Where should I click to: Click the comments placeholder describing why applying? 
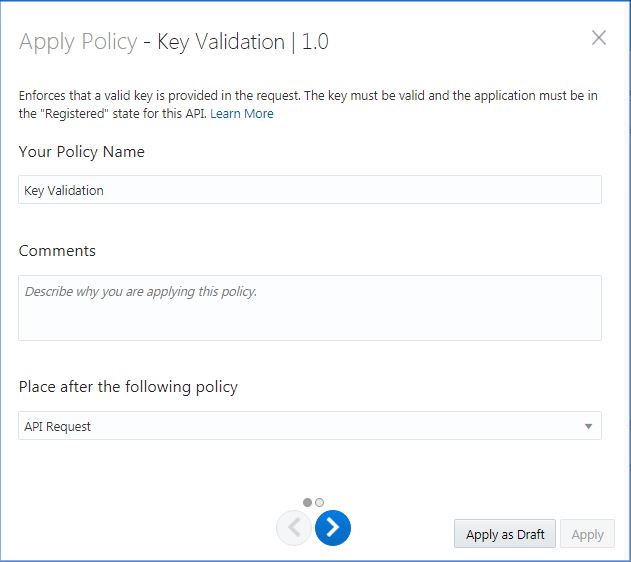pyautogui.click(x=141, y=292)
